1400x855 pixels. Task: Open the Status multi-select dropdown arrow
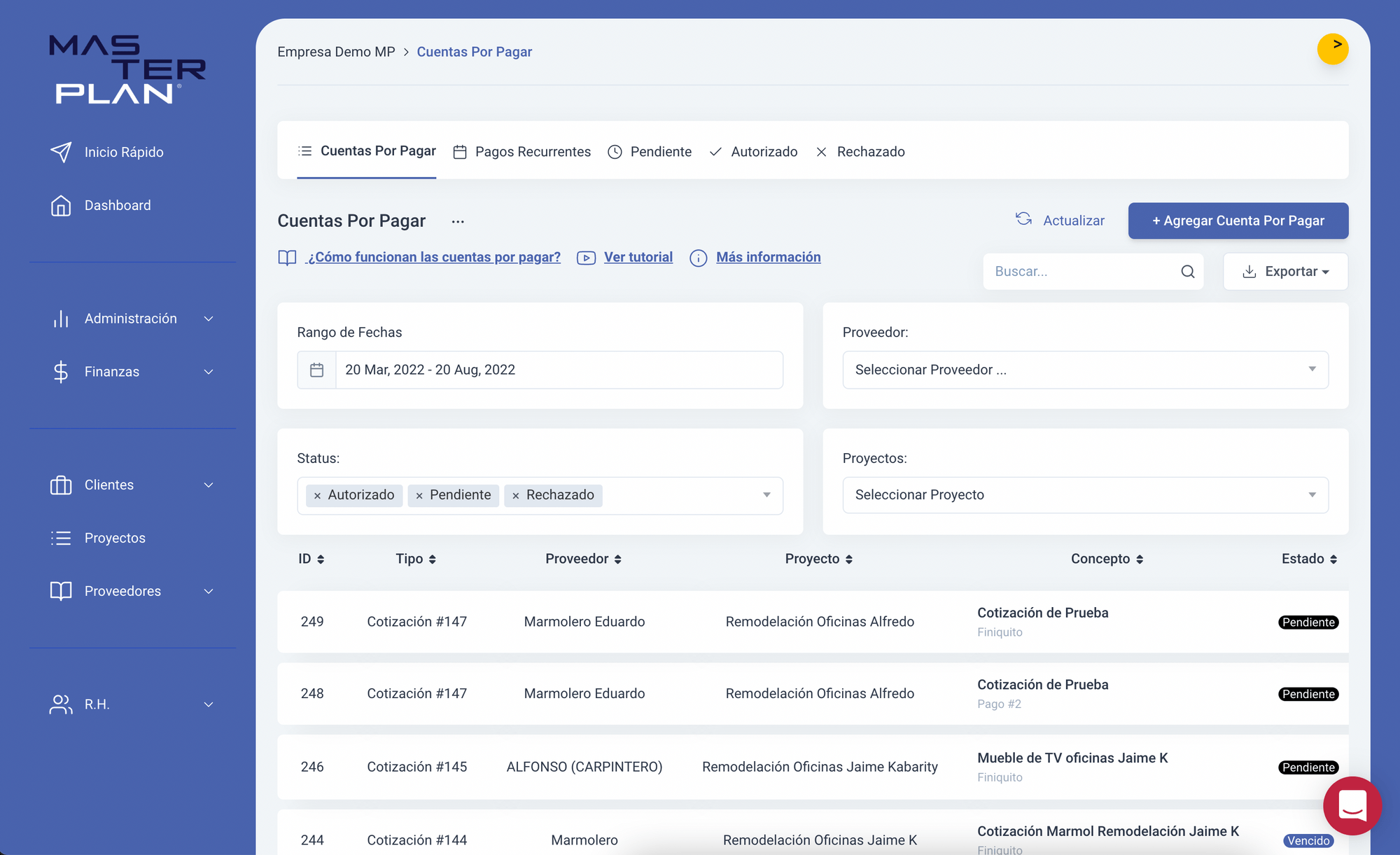[x=766, y=495]
